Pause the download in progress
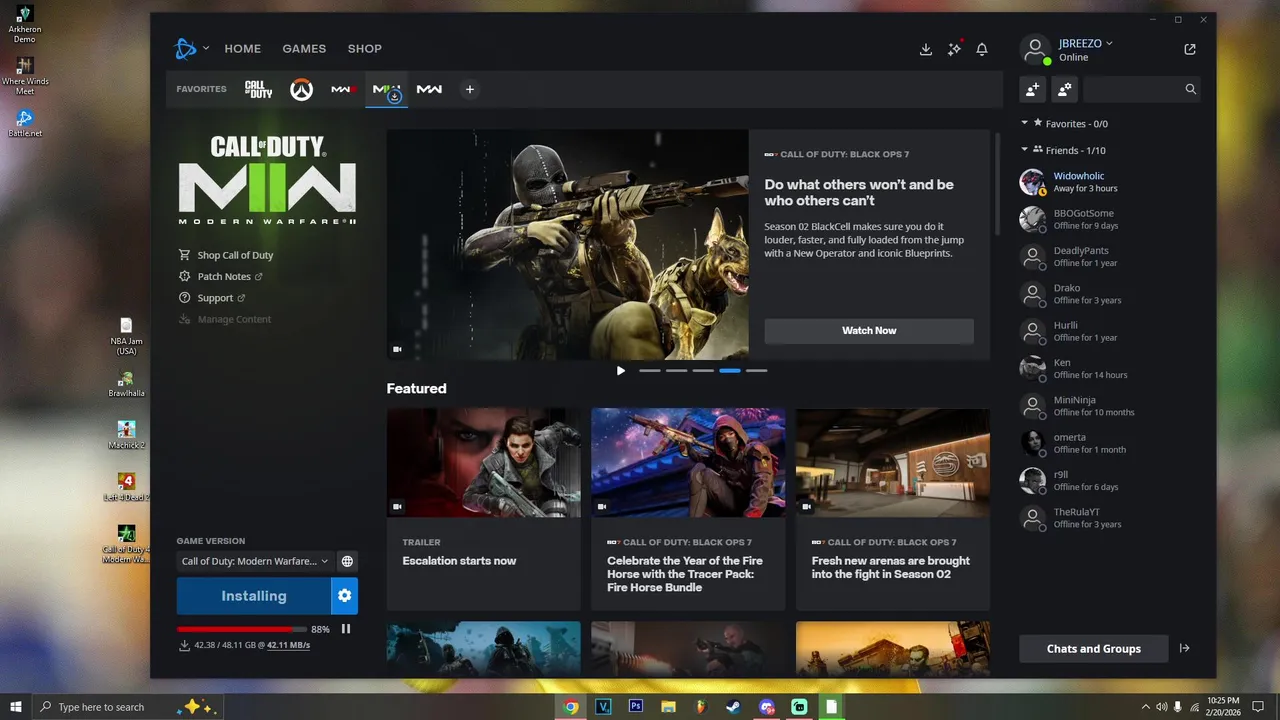Image resolution: width=1280 pixels, height=720 pixels. (346, 629)
